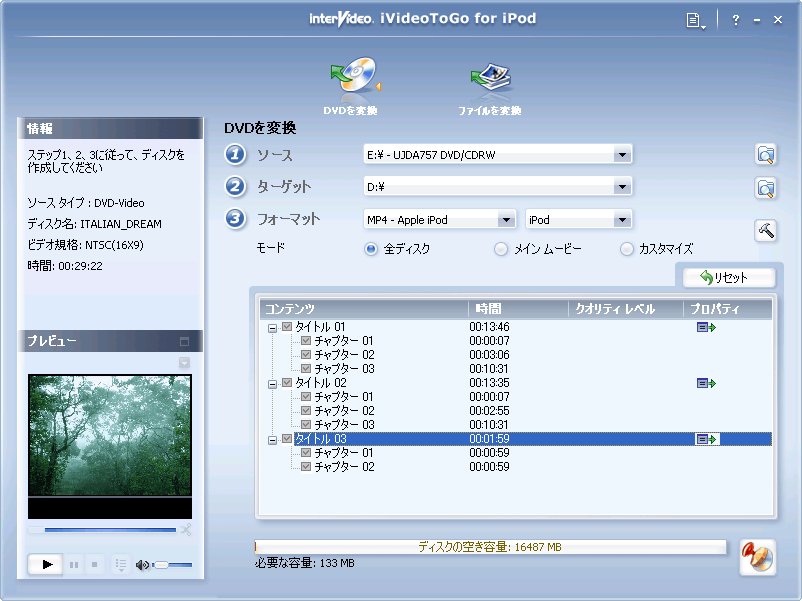Seek on the preview progress bar

(x=102, y=530)
